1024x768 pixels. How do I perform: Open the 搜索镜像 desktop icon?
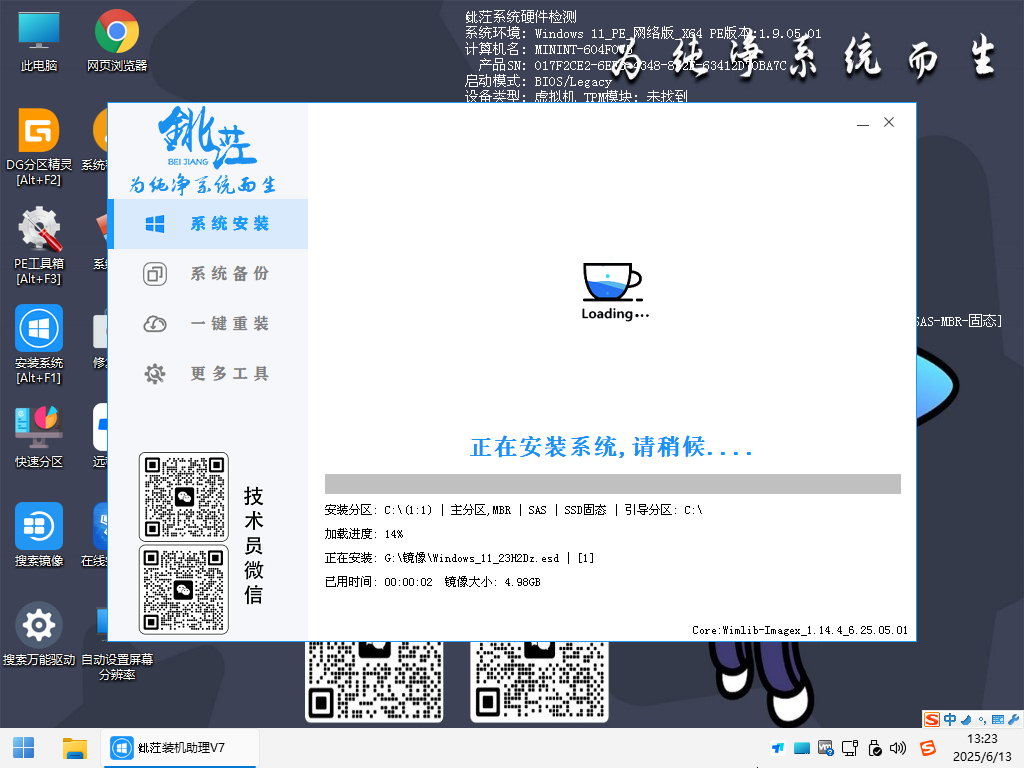click(x=39, y=535)
